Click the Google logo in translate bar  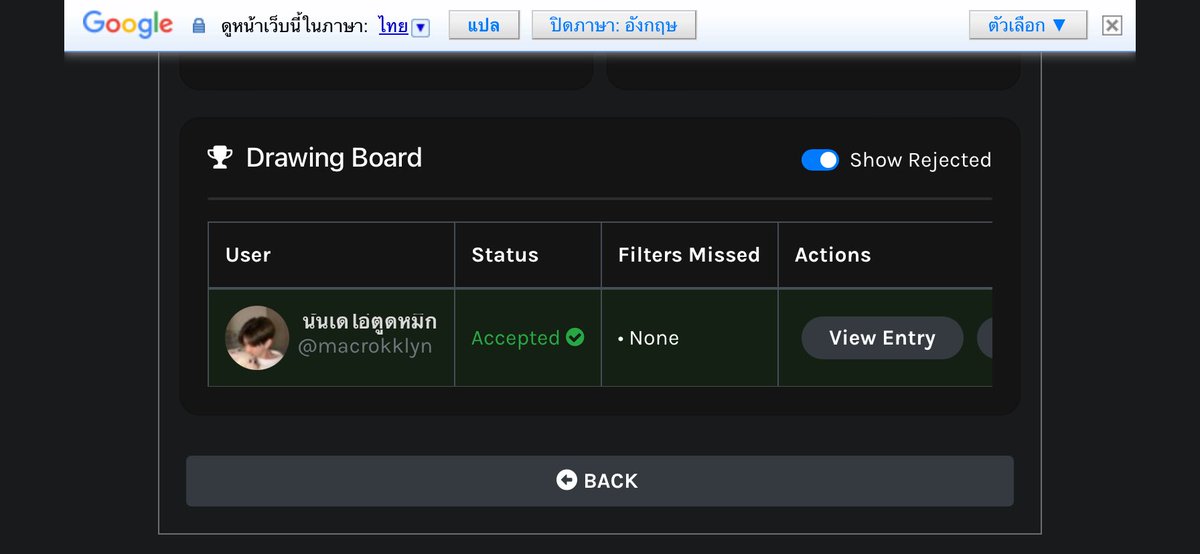(x=127, y=25)
